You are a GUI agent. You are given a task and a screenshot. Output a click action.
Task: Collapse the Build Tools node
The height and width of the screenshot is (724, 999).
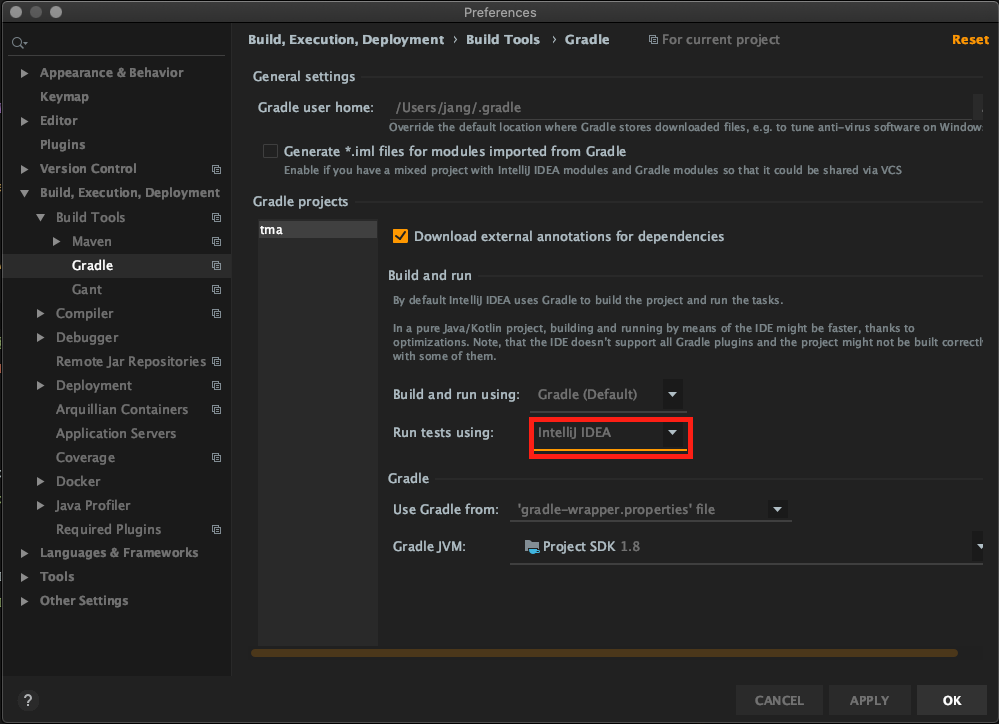click(40, 217)
